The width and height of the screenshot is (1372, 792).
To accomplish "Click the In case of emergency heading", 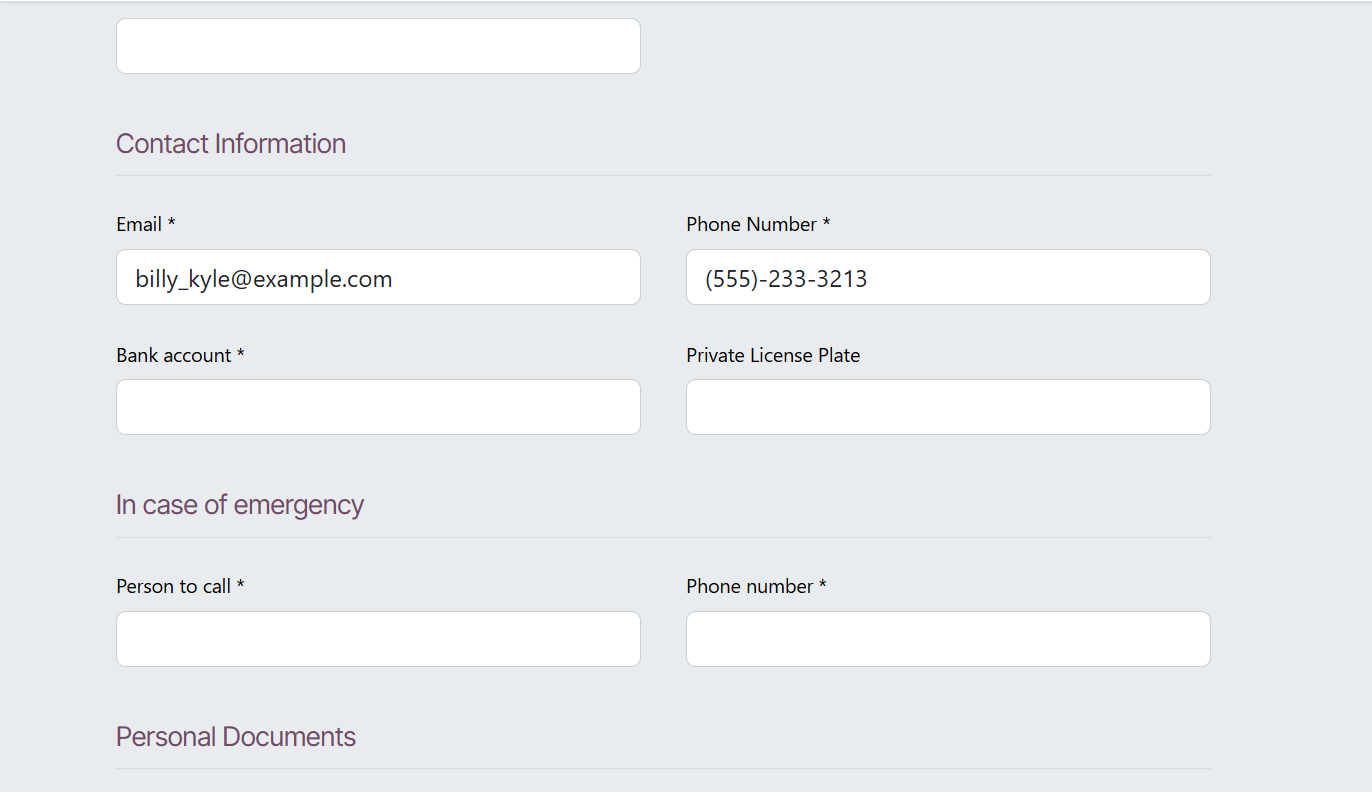I will [x=240, y=505].
